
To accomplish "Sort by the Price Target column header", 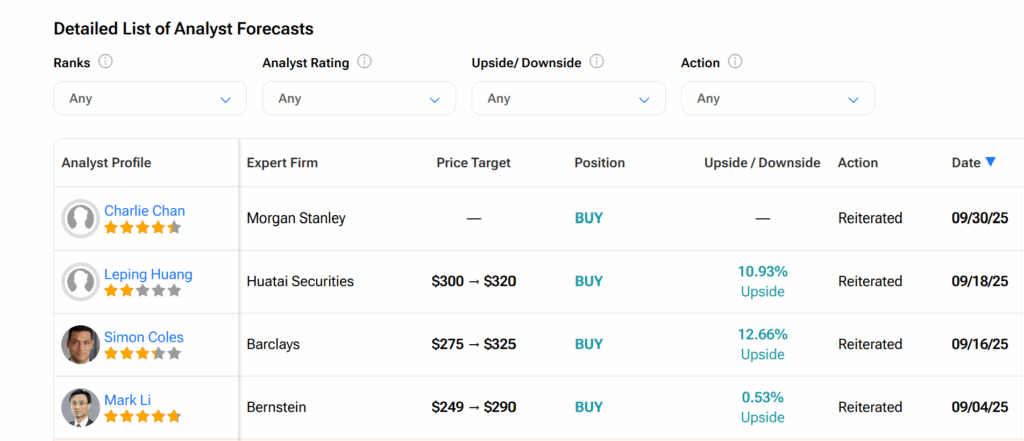I will (473, 163).
